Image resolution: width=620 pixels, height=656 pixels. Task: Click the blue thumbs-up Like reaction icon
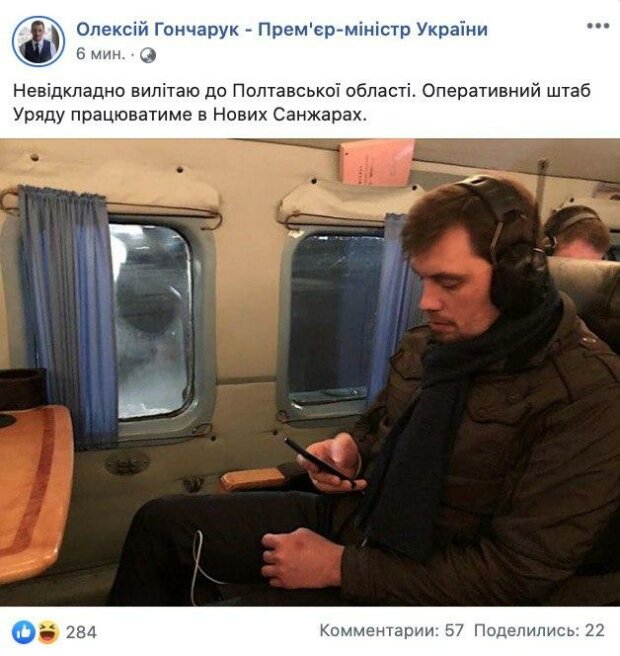23,632
